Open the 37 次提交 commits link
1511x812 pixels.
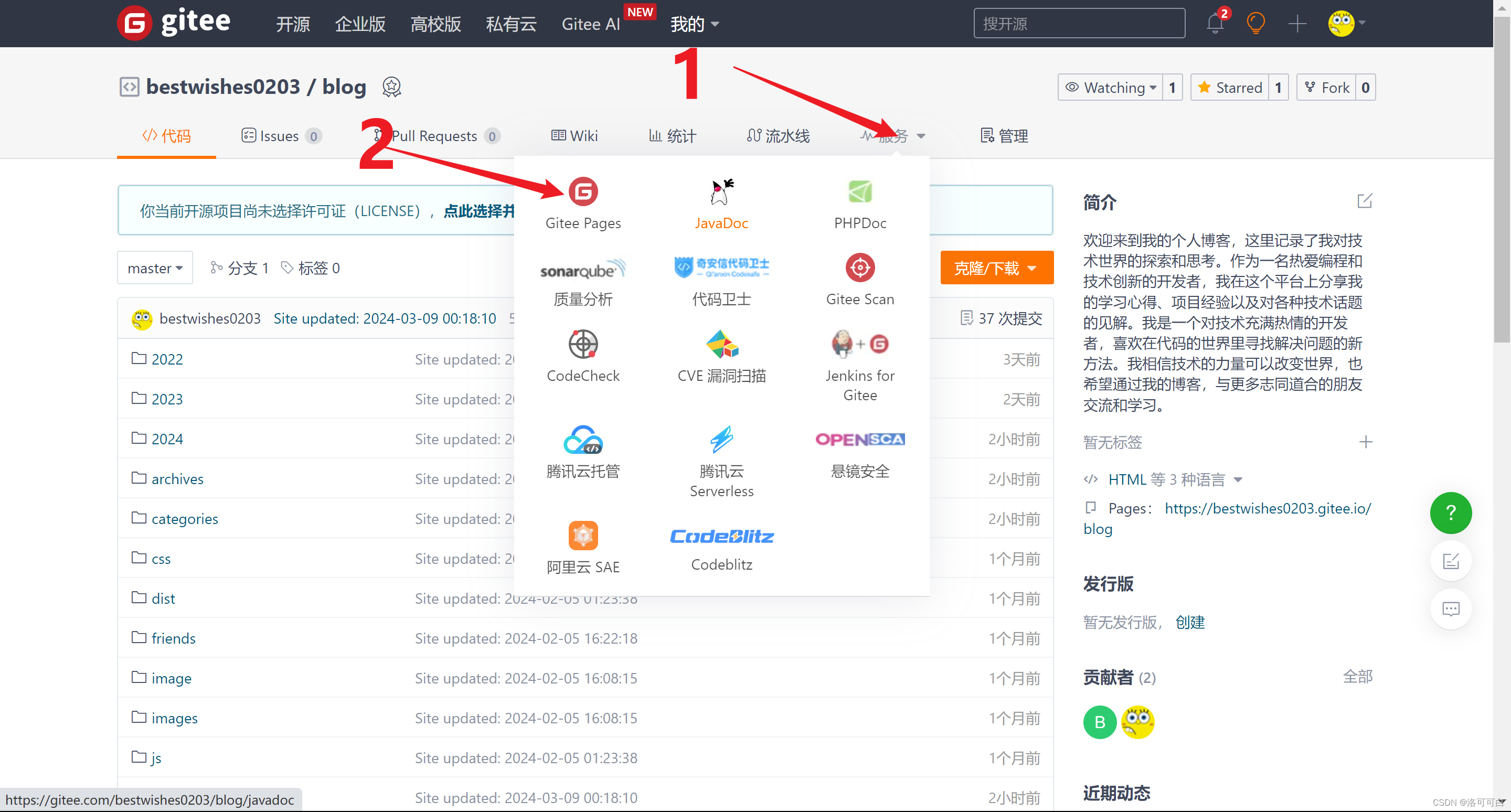(1001, 318)
